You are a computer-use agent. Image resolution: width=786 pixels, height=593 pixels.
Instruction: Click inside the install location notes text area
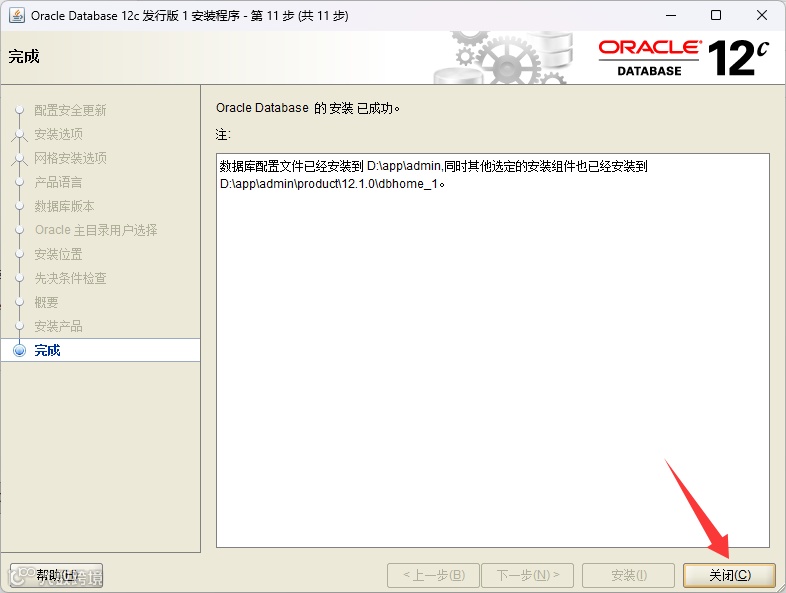click(493, 350)
